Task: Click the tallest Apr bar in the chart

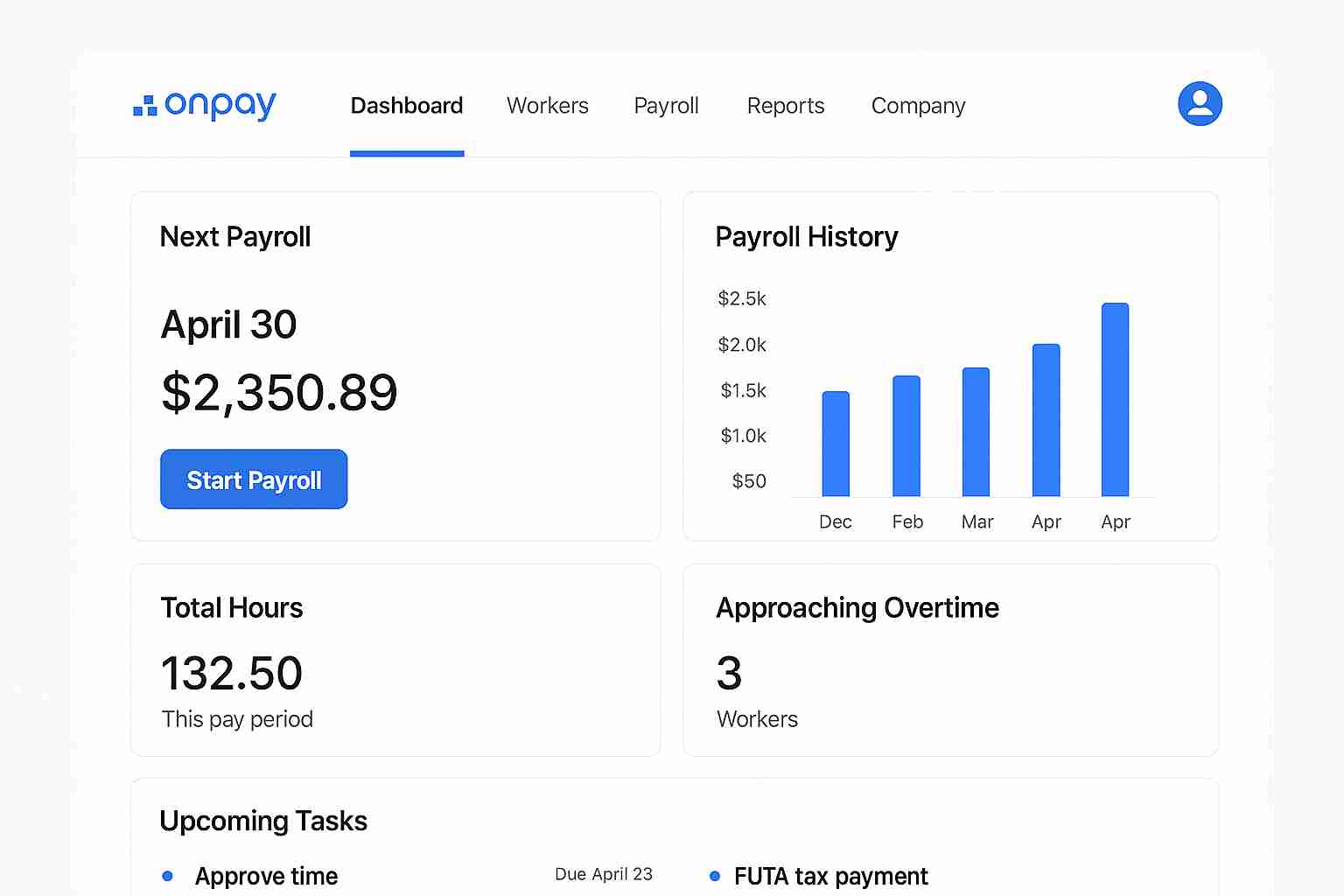Action: [x=1115, y=402]
